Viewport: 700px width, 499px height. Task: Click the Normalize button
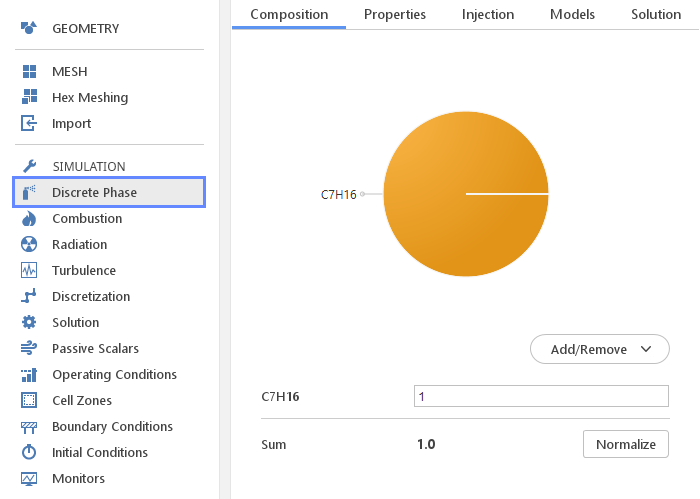pos(625,444)
